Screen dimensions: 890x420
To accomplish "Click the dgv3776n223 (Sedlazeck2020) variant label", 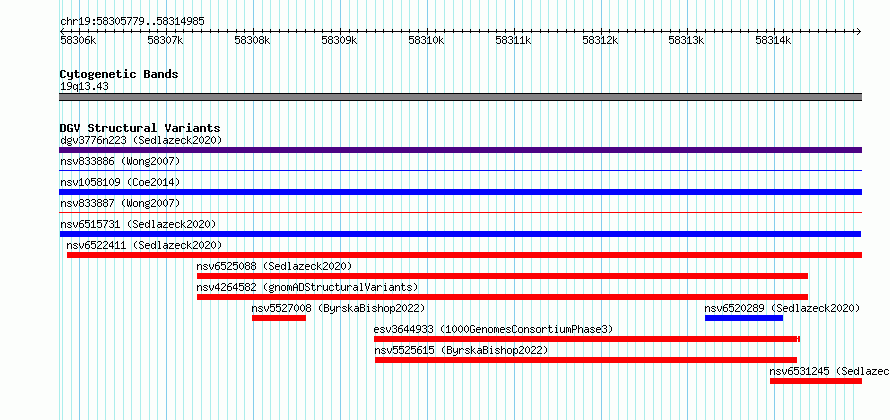I will pyautogui.click(x=141, y=140).
